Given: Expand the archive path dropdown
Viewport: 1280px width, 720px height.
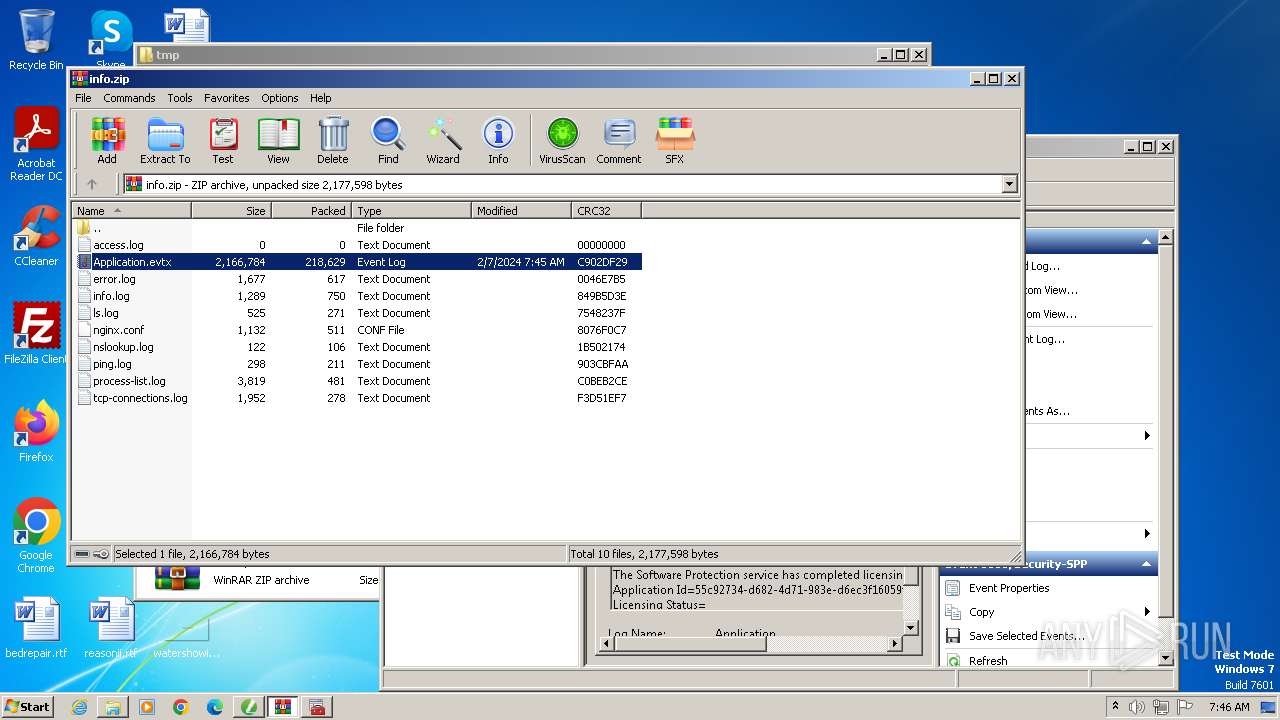Looking at the screenshot, I should click(1009, 184).
